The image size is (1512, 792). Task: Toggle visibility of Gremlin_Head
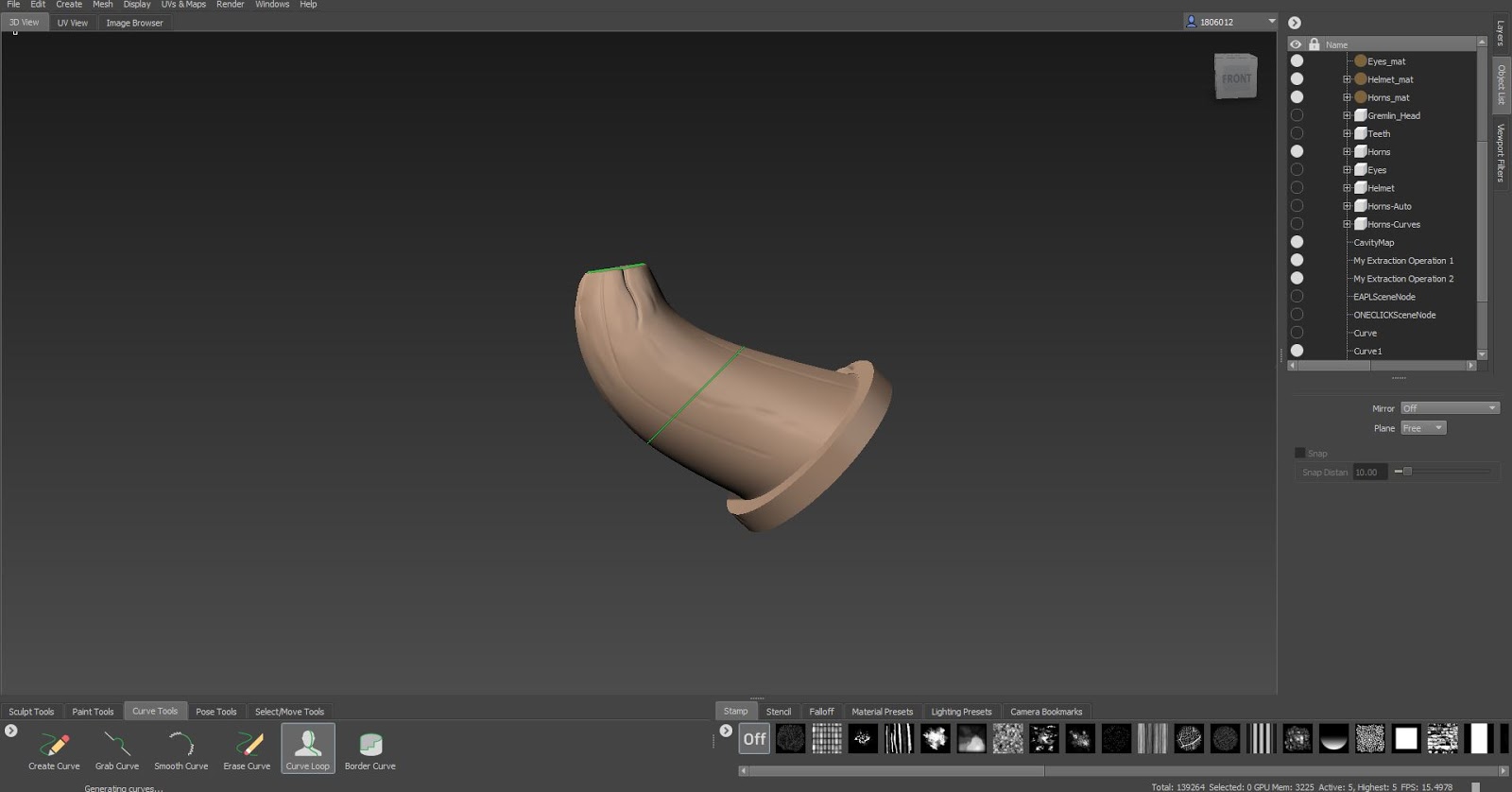[1297, 115]
